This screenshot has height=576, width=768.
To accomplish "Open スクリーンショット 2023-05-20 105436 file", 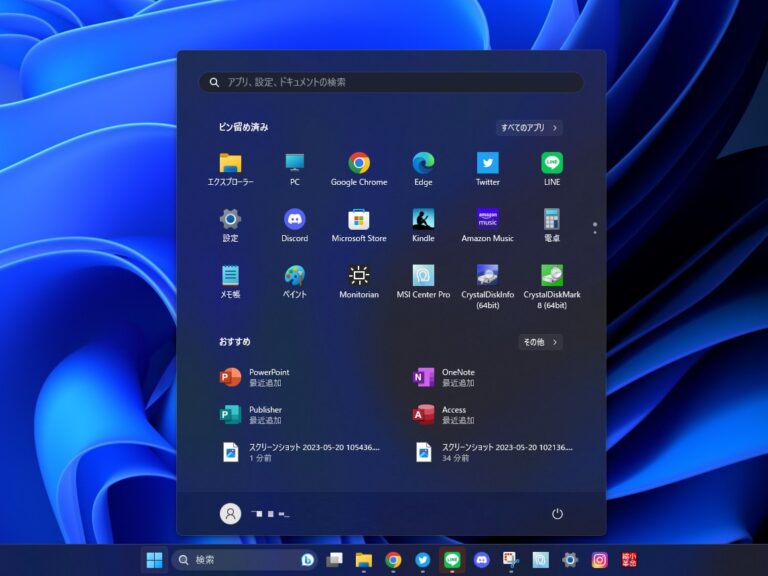I will [299, 452].
